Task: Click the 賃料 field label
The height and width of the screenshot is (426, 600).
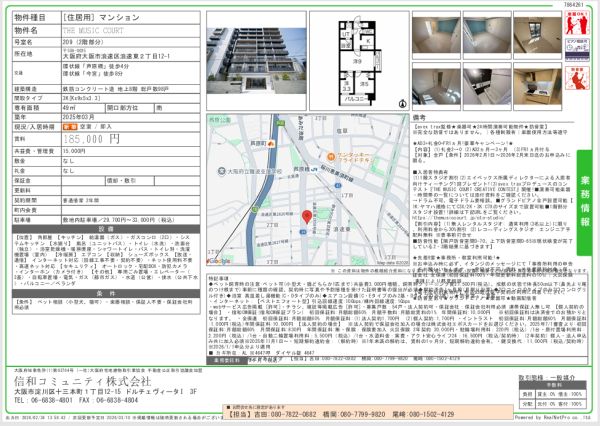Action: [20, 139]
